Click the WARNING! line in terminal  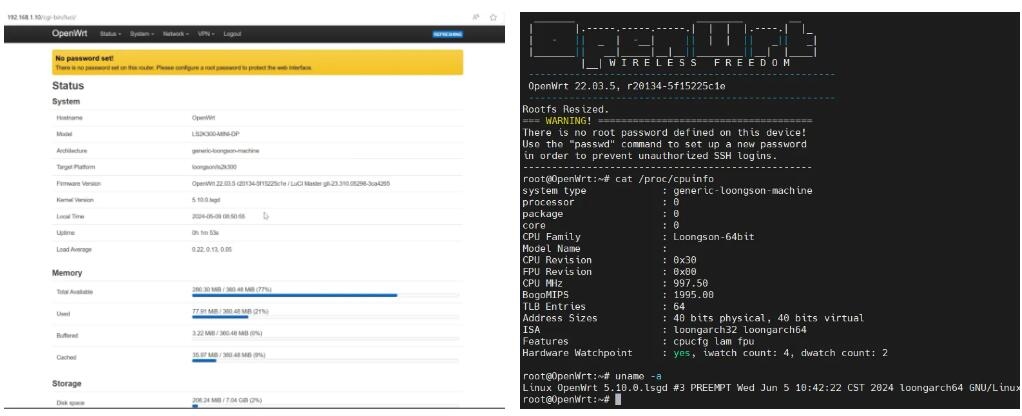(x=668, y=121)
